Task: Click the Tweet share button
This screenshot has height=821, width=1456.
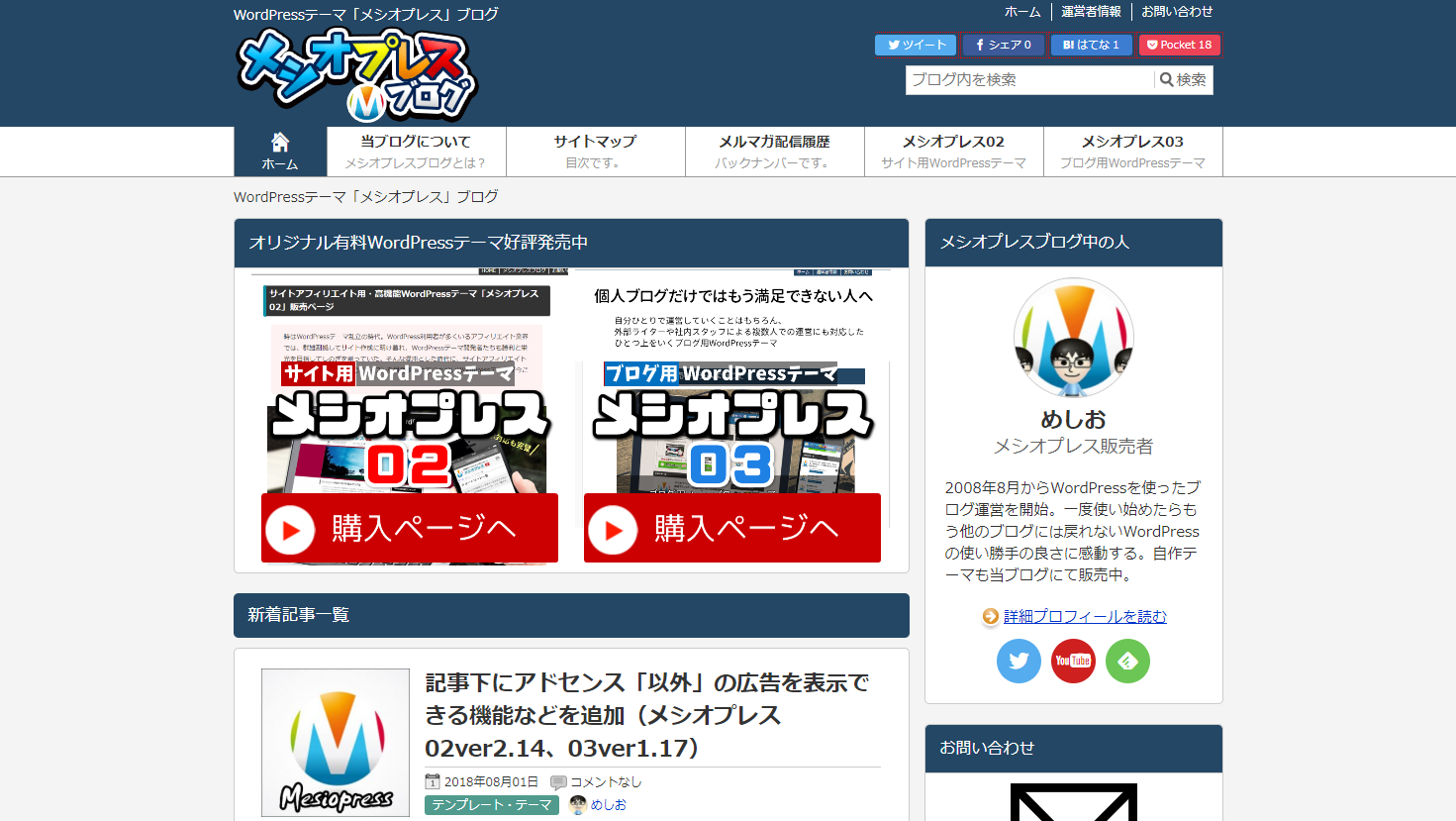Action: click(x=917, y=45)
